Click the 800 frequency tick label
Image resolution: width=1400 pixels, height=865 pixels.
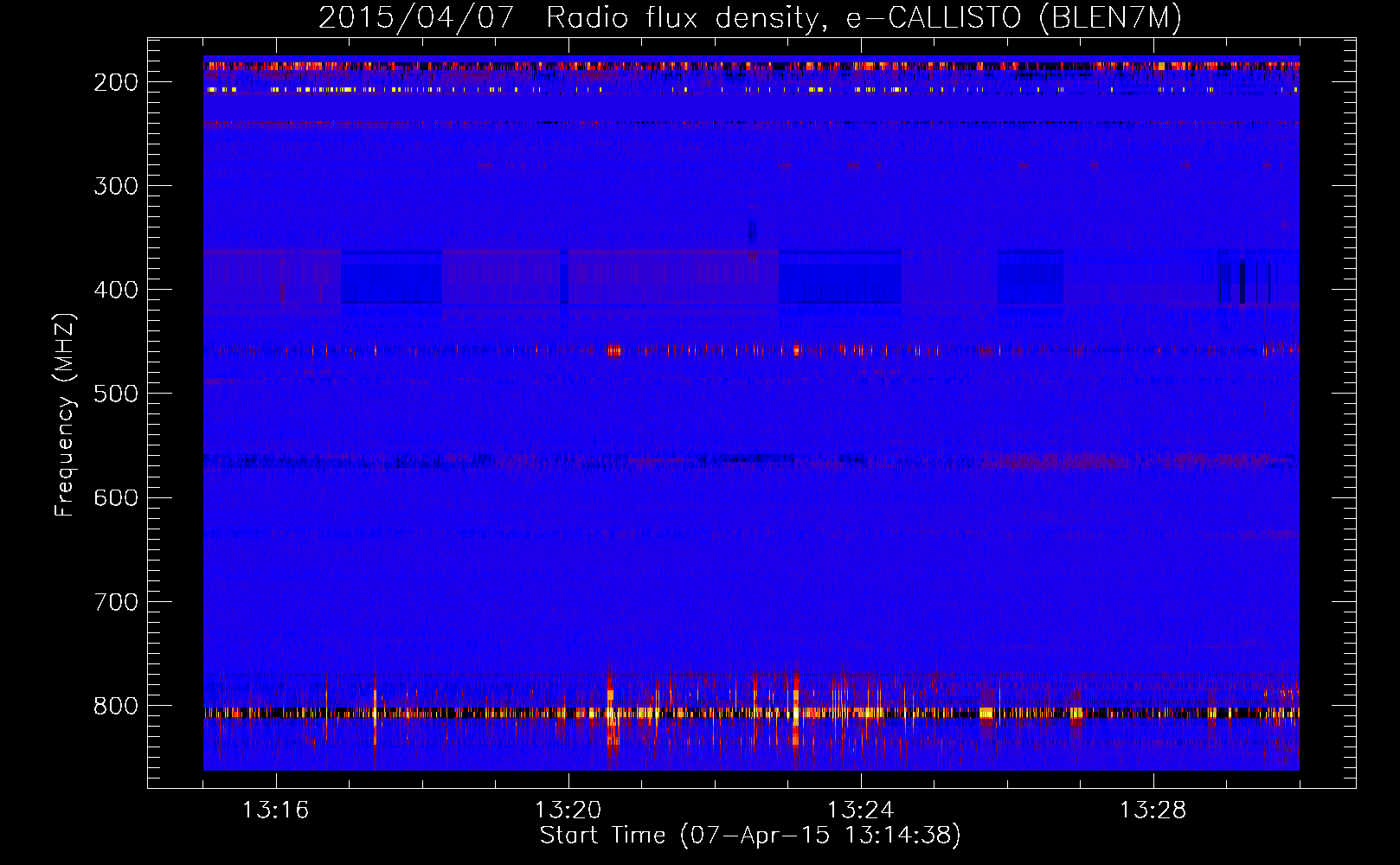[116, 706]
